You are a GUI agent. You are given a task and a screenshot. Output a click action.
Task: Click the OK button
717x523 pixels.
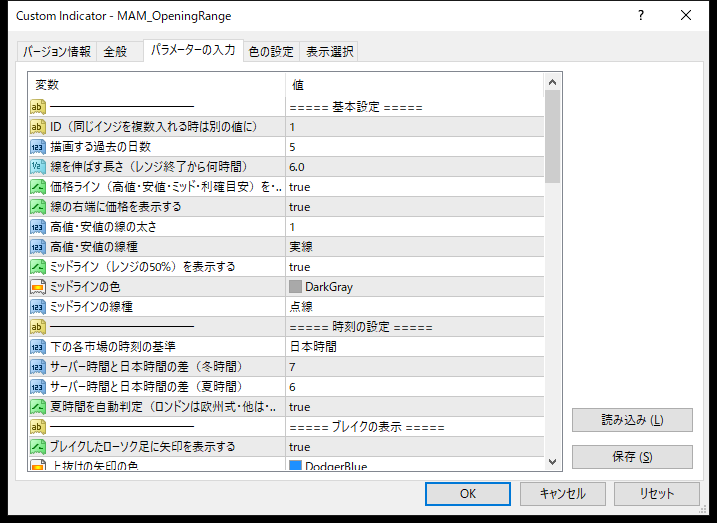[x=468, y=494]
